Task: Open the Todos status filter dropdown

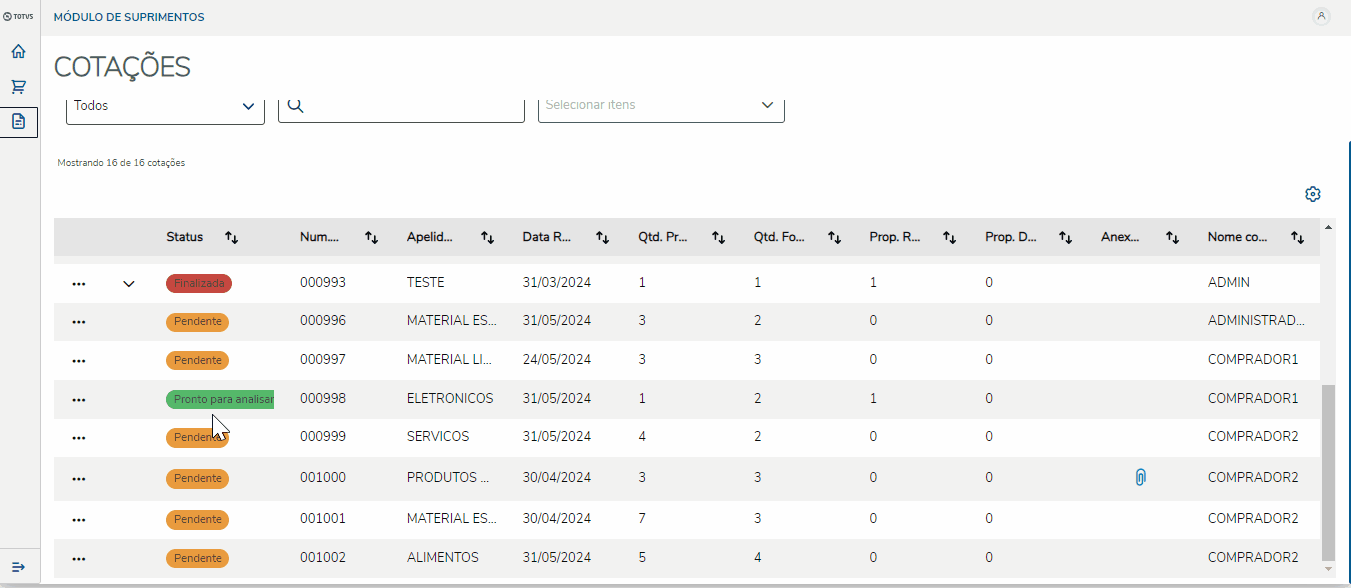Action: pyautogui.click(x=165, y=106)
